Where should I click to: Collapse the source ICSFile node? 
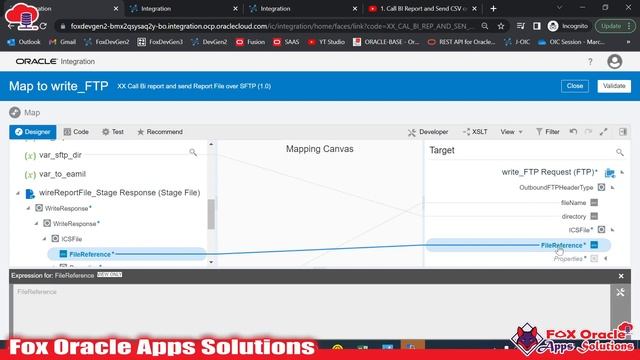(x=44, y=239)
